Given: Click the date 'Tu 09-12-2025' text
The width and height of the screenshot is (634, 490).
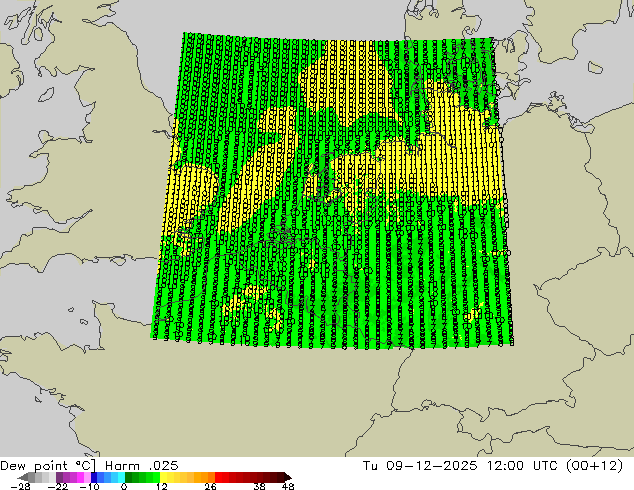Looking at the screenshot, I should pyautogui.click(x=420, y=466).
